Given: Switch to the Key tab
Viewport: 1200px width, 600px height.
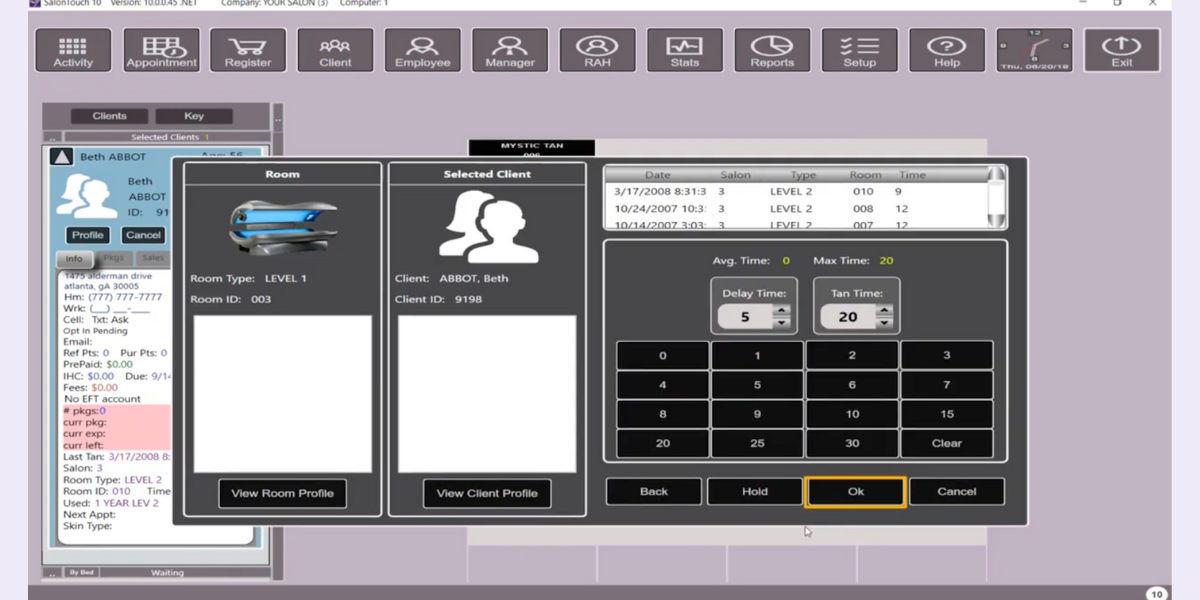Looking at the screenshot, I should point(194,114).
